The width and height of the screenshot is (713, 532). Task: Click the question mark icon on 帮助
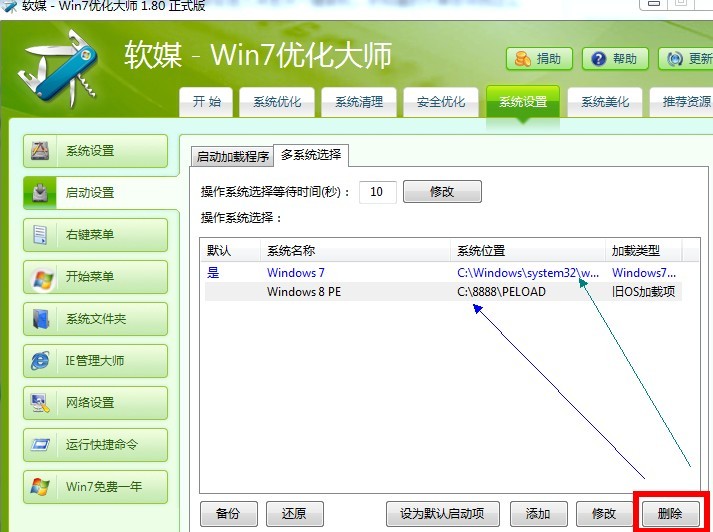coord(598,59)
